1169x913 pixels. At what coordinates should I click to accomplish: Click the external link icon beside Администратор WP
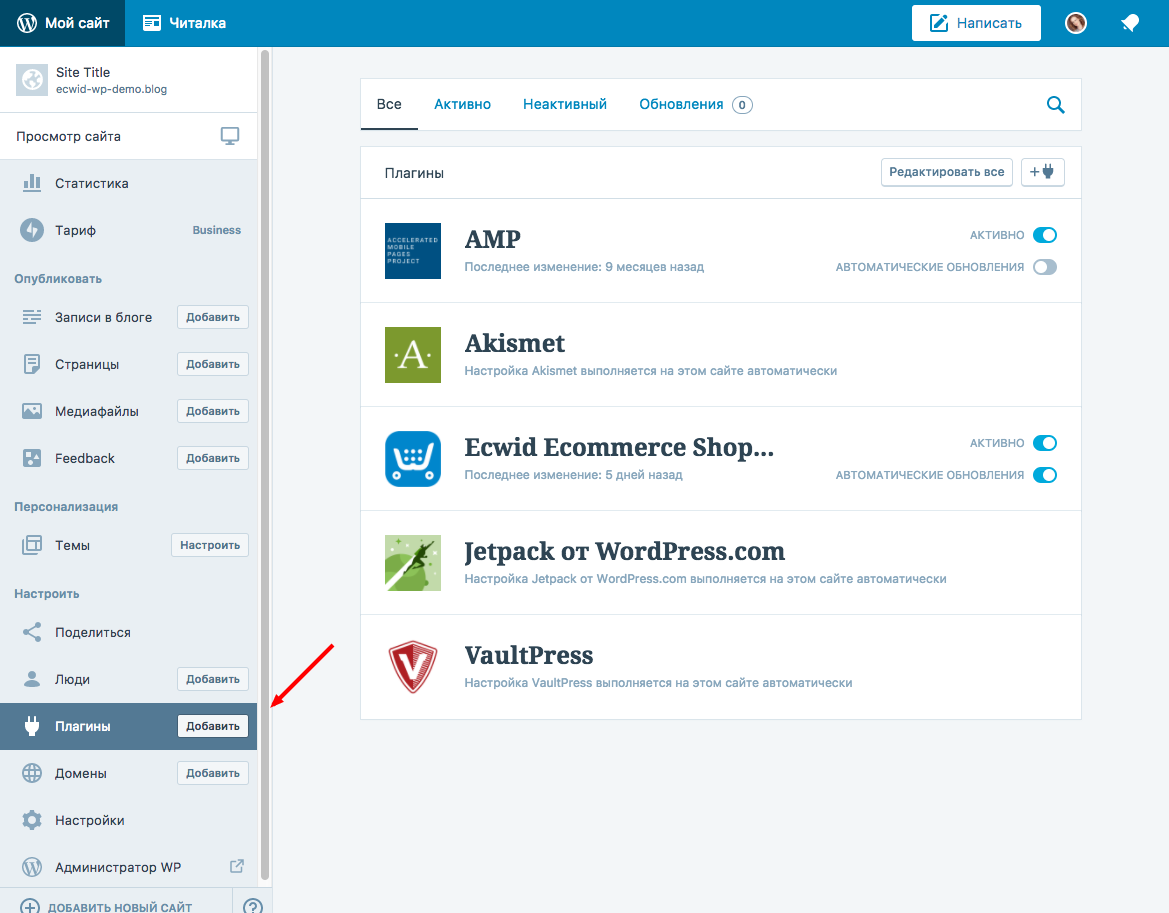pyautogui.click(x=236, y=866)
